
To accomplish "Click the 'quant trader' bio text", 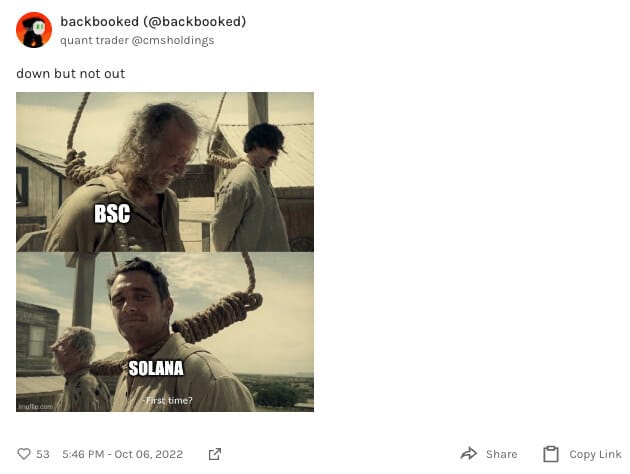I will pyautogui.click(x=94, y=40).
